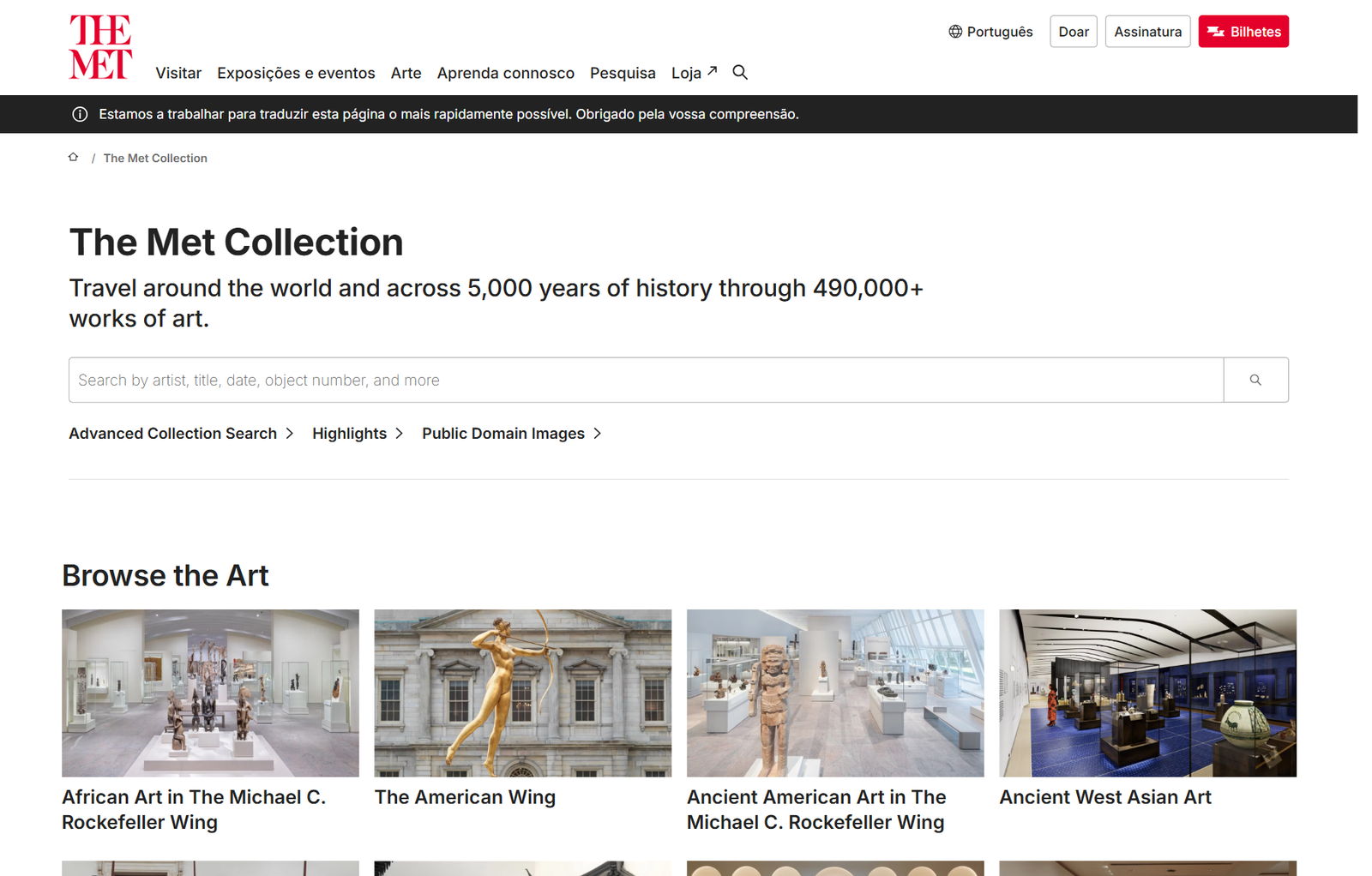Click the Browse the Art heading

(165, 576)
